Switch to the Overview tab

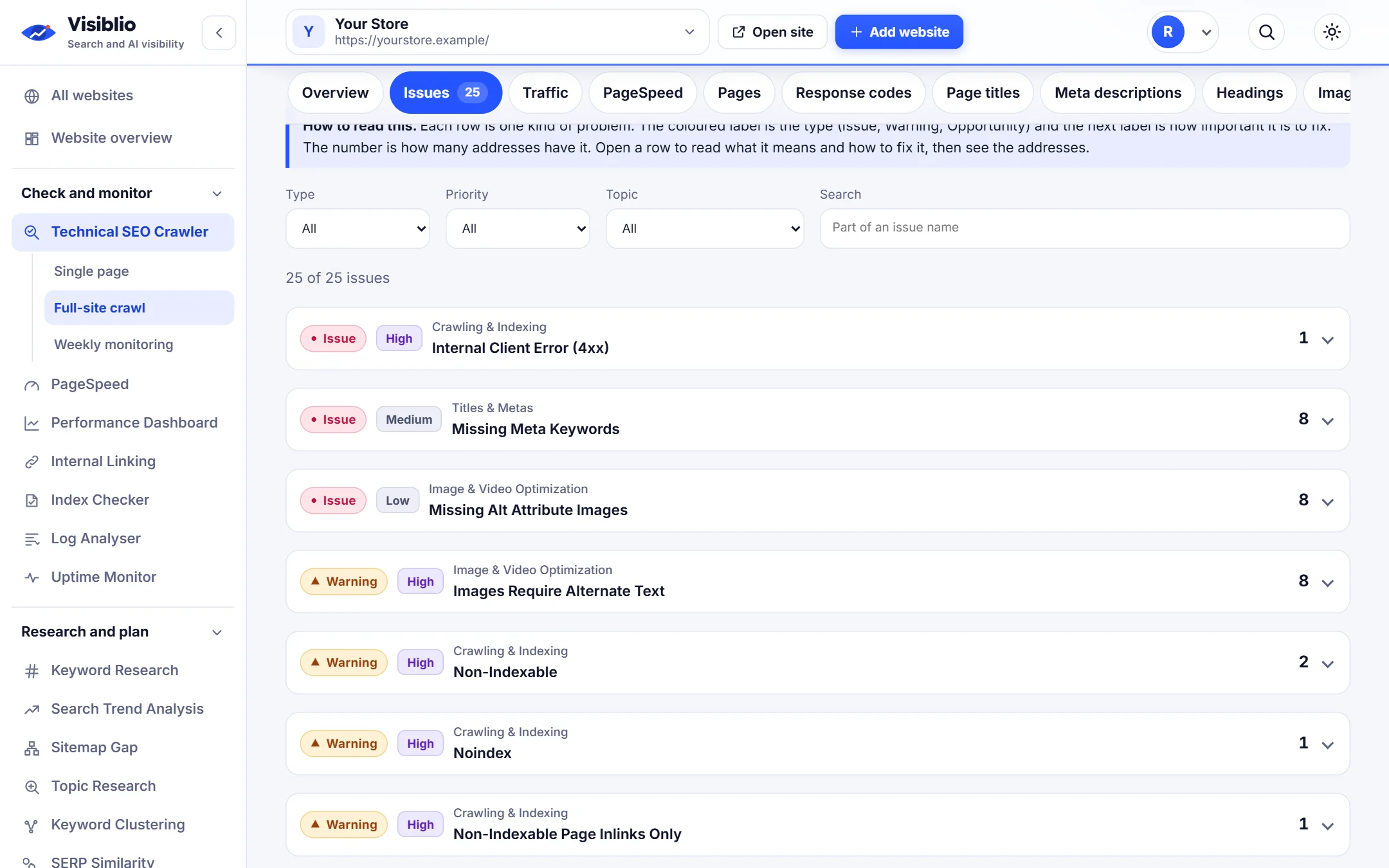tap(335, 93)
